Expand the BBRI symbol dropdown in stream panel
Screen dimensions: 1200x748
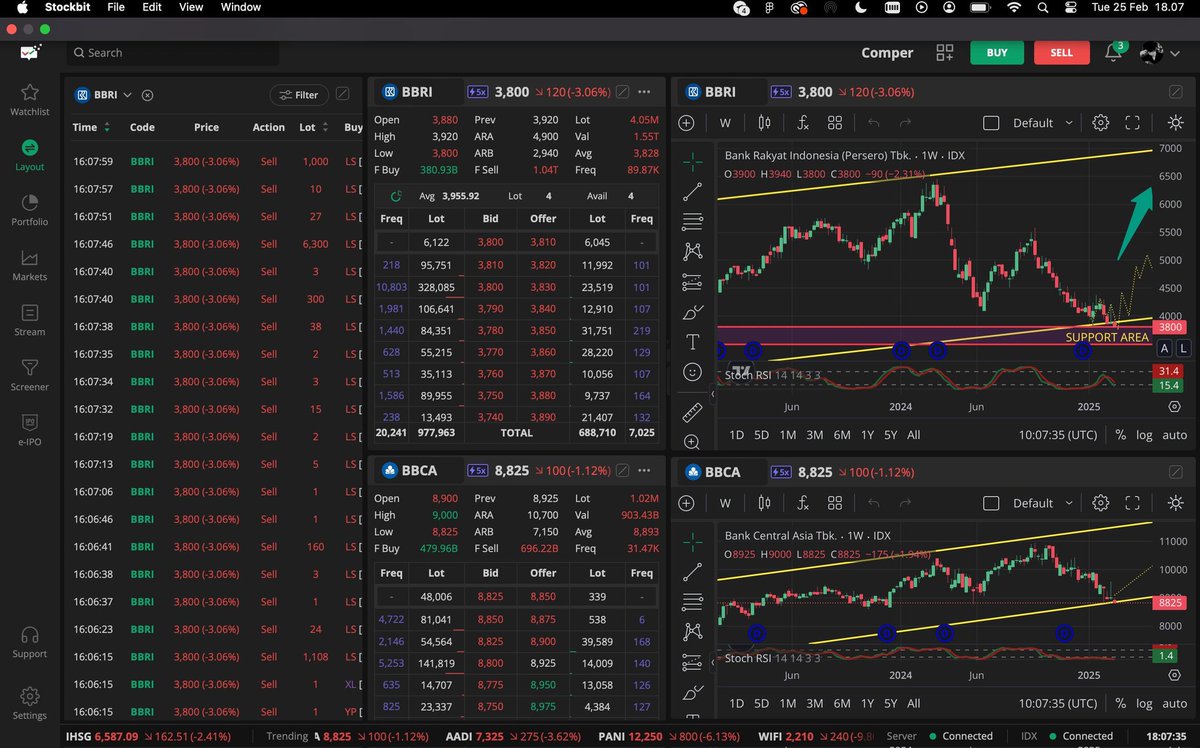click(x=127, y=95)
